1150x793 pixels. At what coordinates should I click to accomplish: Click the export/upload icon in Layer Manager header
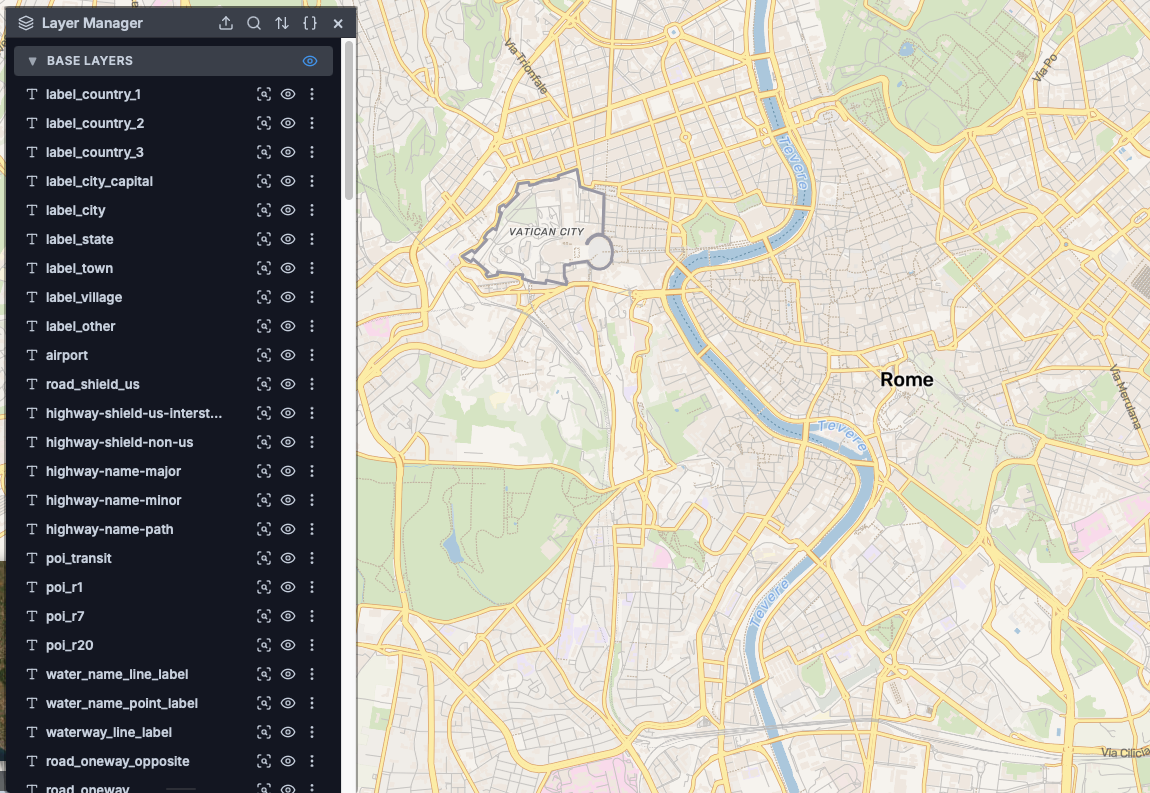point(226,23)
